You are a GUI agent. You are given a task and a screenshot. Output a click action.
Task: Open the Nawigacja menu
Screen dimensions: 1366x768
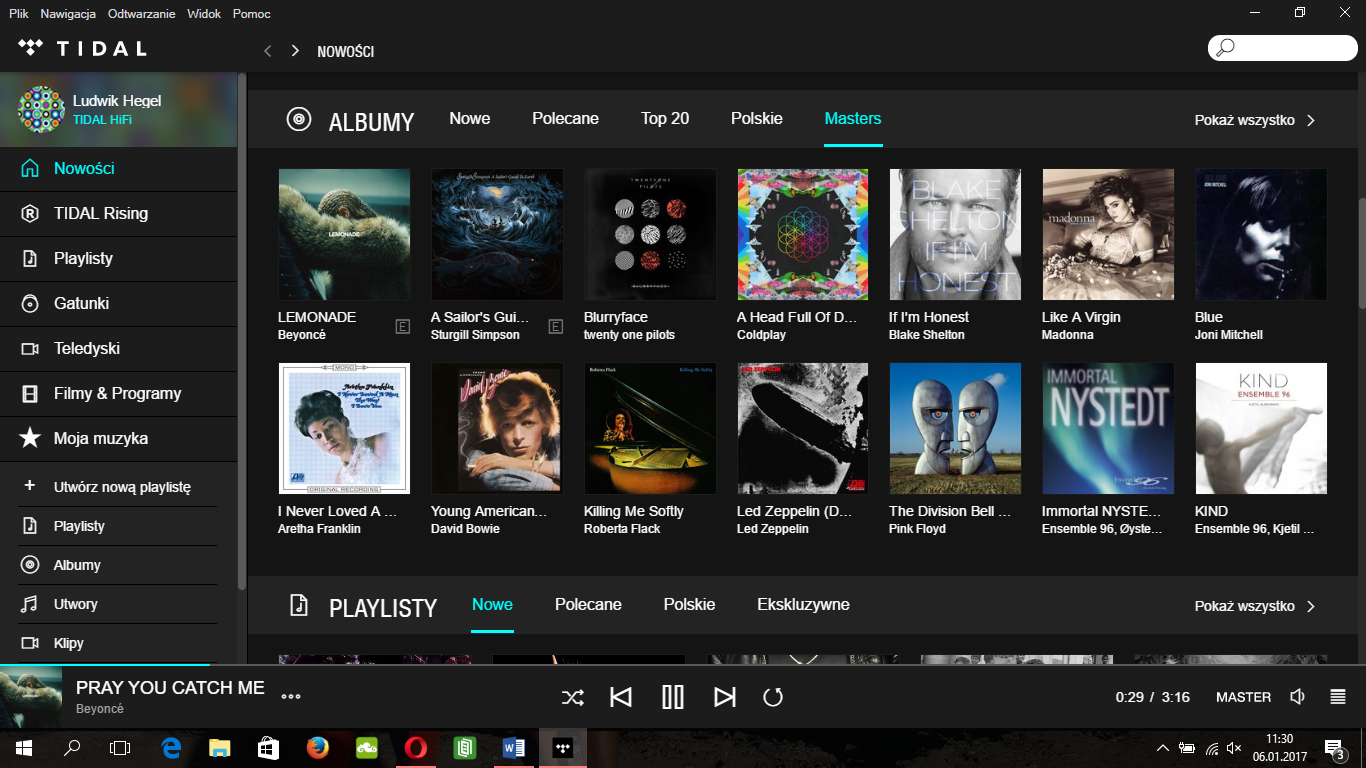[68, 14]
